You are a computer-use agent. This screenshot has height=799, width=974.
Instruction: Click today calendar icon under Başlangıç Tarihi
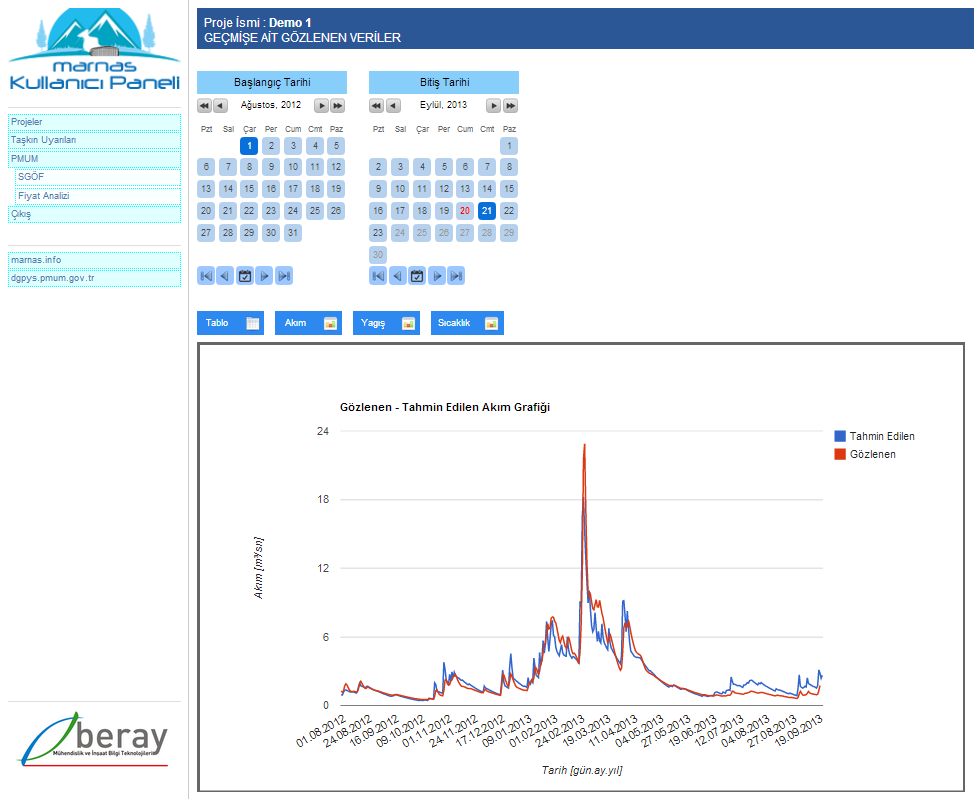tap(245, 275)
